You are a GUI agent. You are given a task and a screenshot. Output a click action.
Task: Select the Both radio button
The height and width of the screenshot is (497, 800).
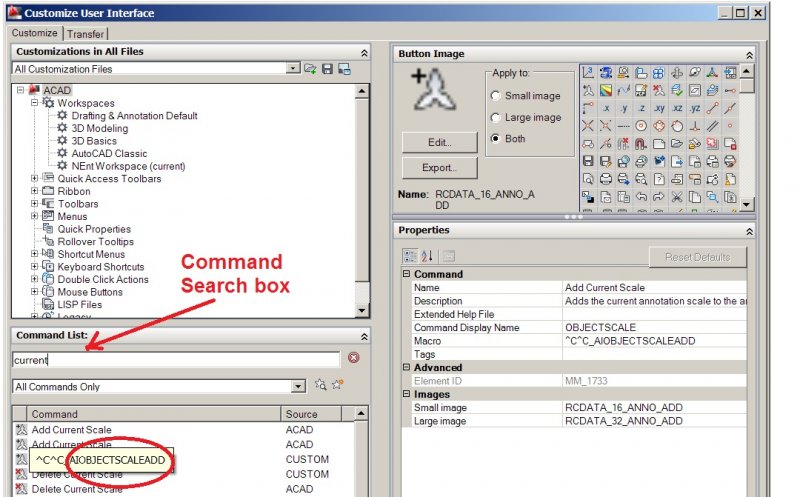coord(495,139)
